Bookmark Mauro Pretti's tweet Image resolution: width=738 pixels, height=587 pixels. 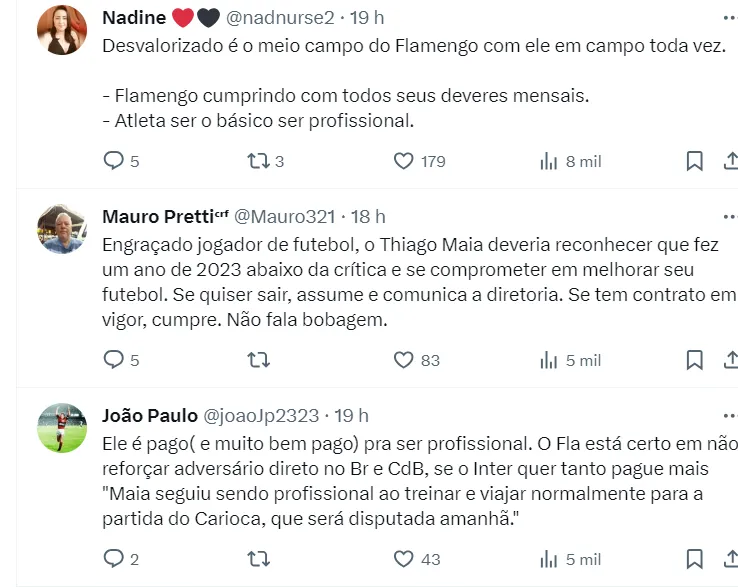[x=694, y=360]
